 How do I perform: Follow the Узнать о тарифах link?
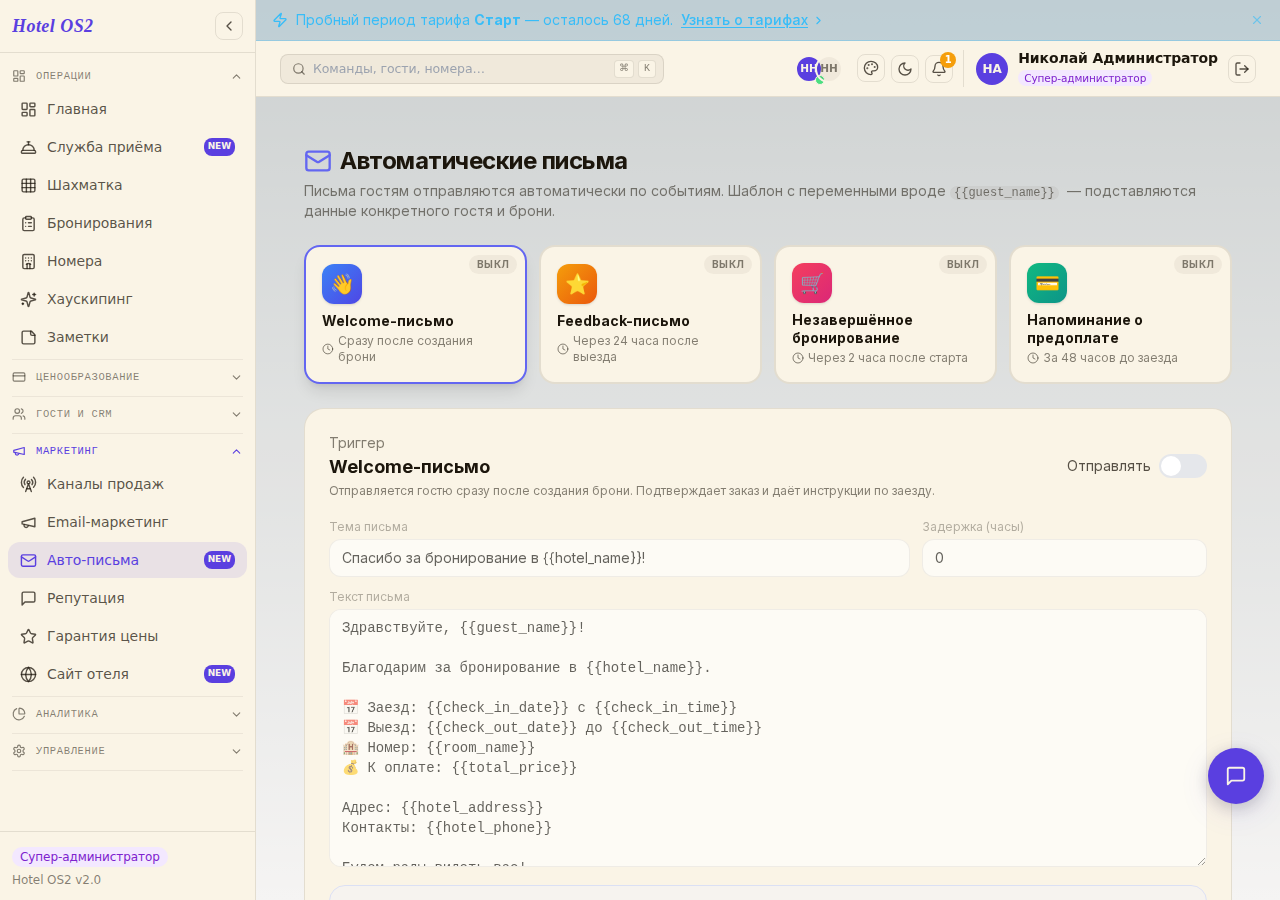coord(745,20)
